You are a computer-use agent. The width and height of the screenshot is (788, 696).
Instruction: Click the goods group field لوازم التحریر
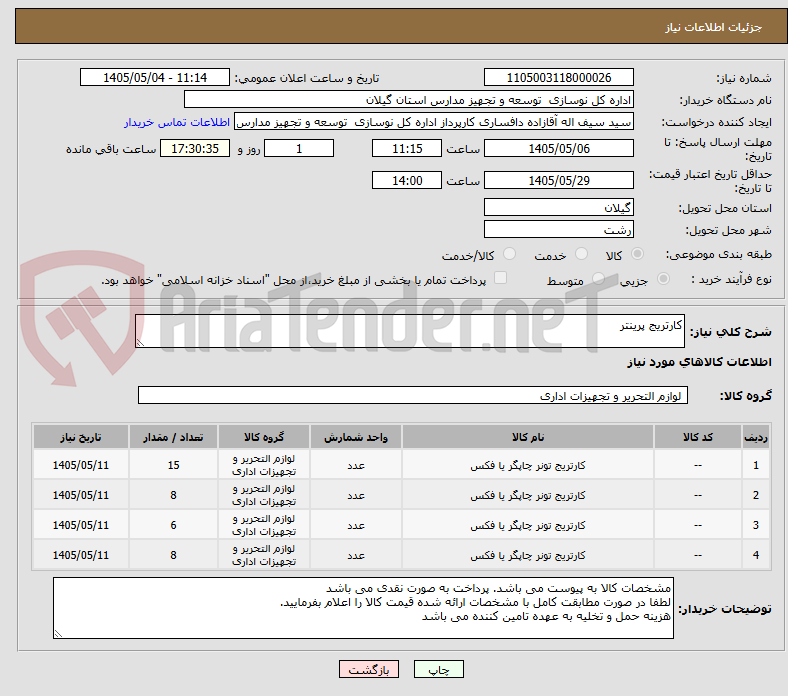(x=413, y=395)
